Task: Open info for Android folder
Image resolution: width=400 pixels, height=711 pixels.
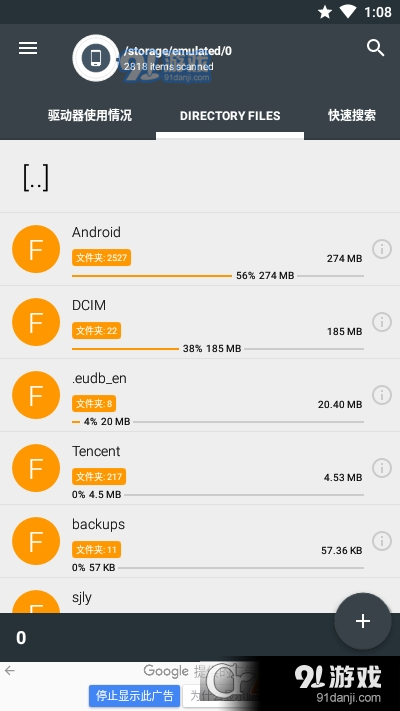Action: pyautogui.click(x=382, y=248)
